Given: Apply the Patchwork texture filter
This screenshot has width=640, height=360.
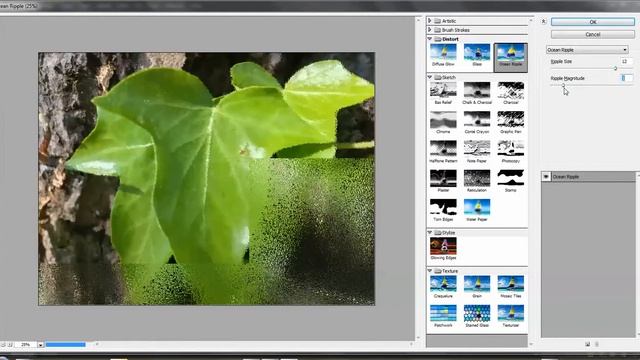Looking at the screenshot, I should pos(443,316).
